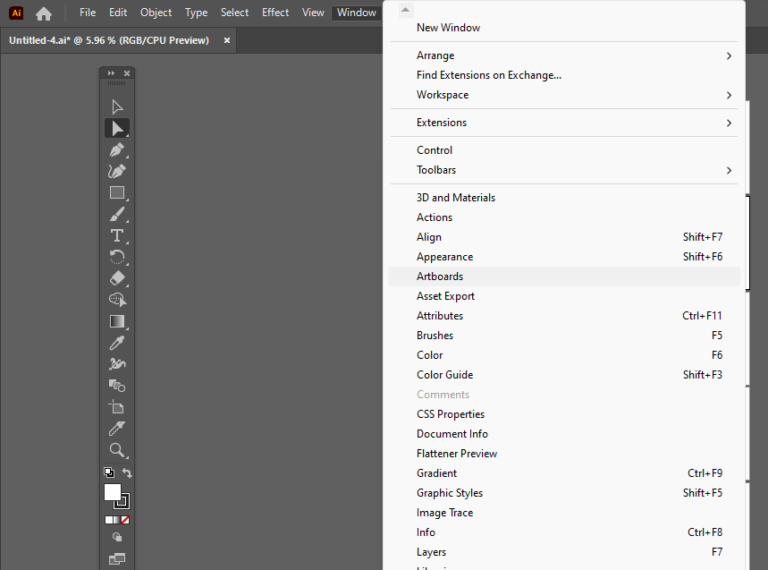768x570 pixels.
Task: Open the Edit menu
Action: (x=118, y=13)
